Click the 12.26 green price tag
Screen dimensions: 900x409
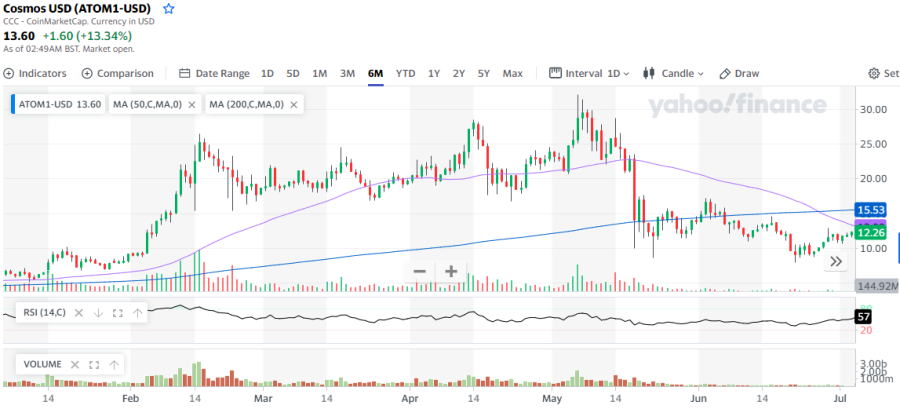coord(871,232)
